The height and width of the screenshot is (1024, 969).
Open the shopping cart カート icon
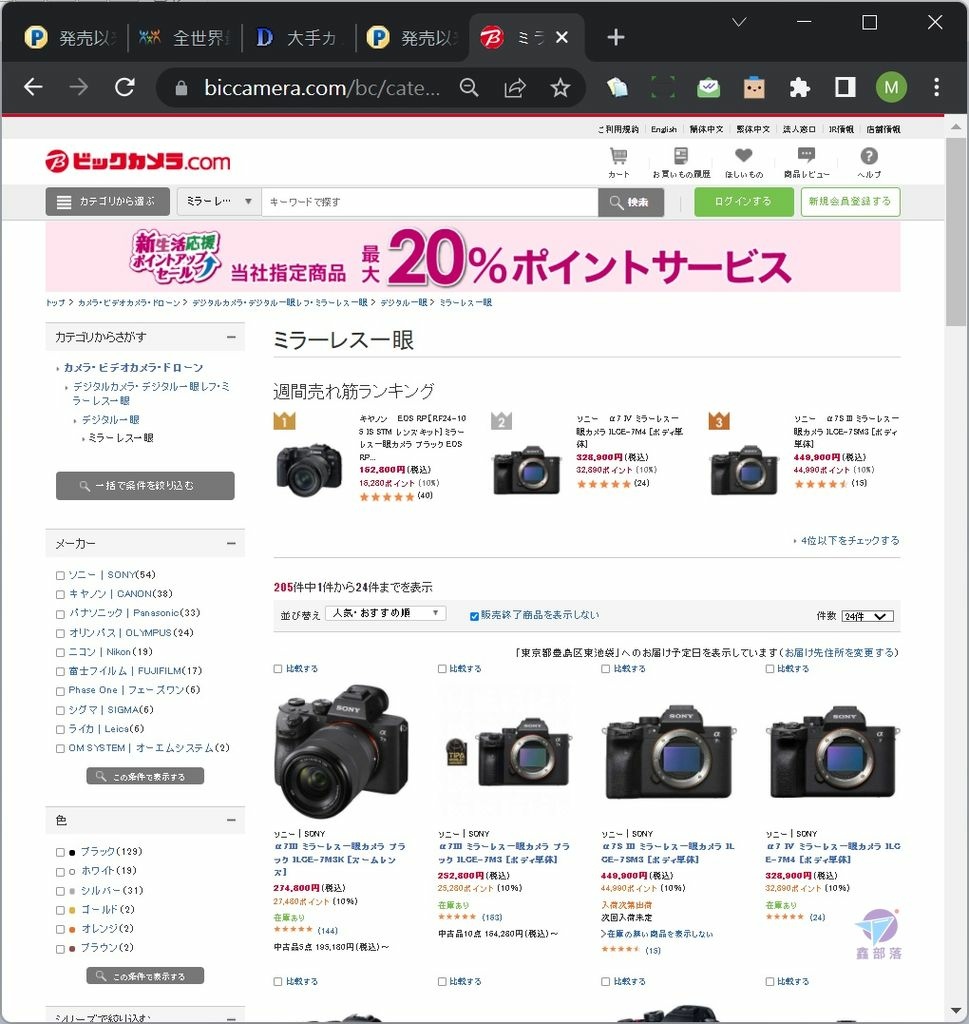click(x=618, y=162)
